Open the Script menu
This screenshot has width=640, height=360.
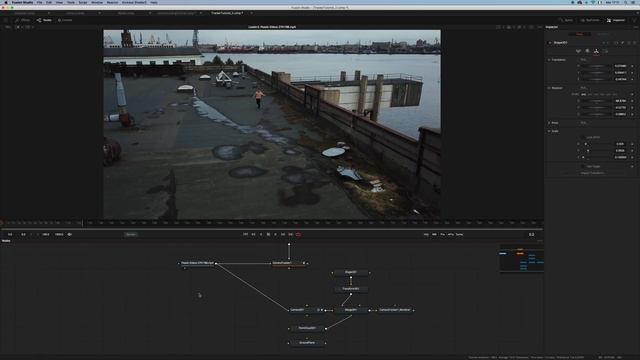coord(83,2)
